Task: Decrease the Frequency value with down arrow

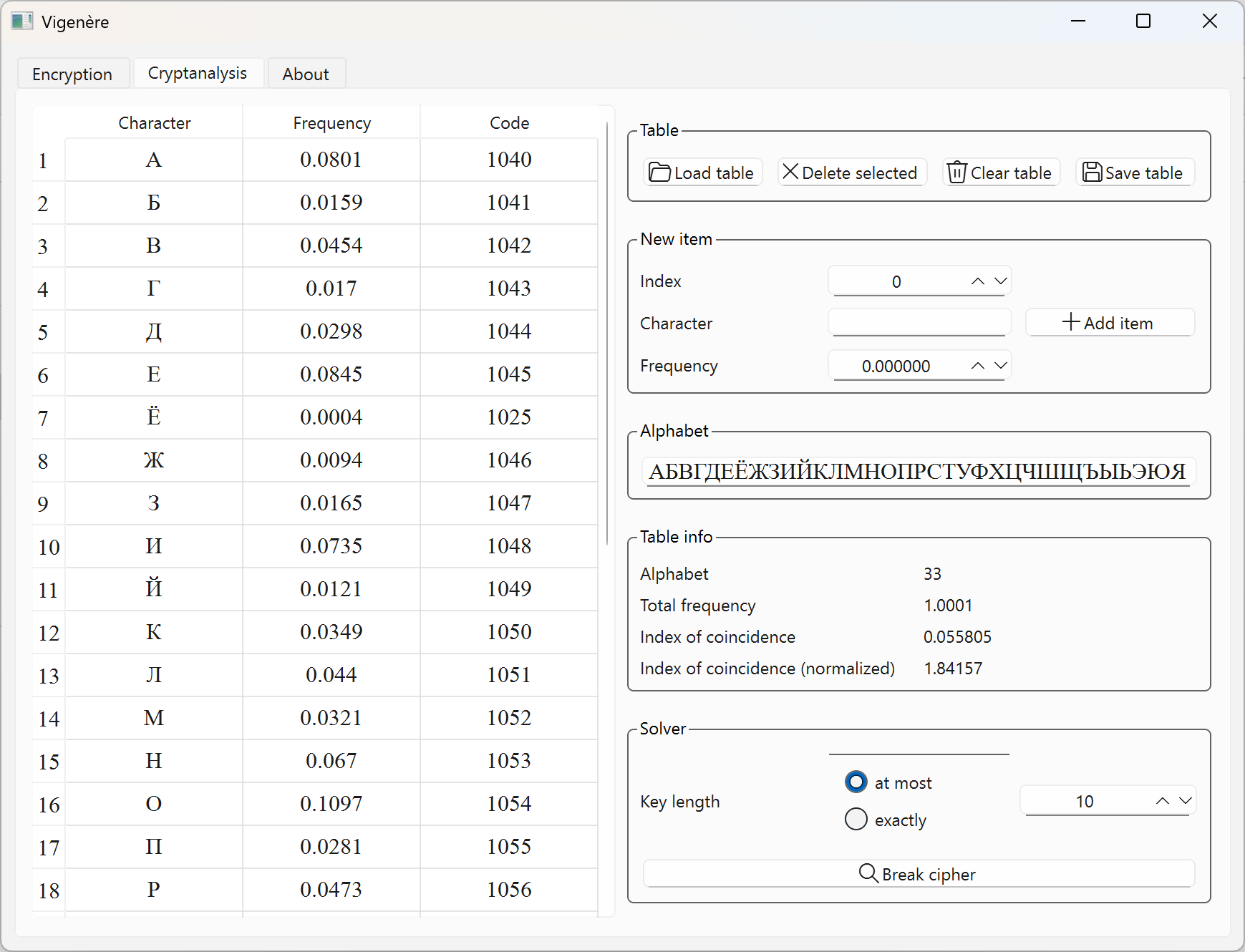Action: click(1001, 366)
